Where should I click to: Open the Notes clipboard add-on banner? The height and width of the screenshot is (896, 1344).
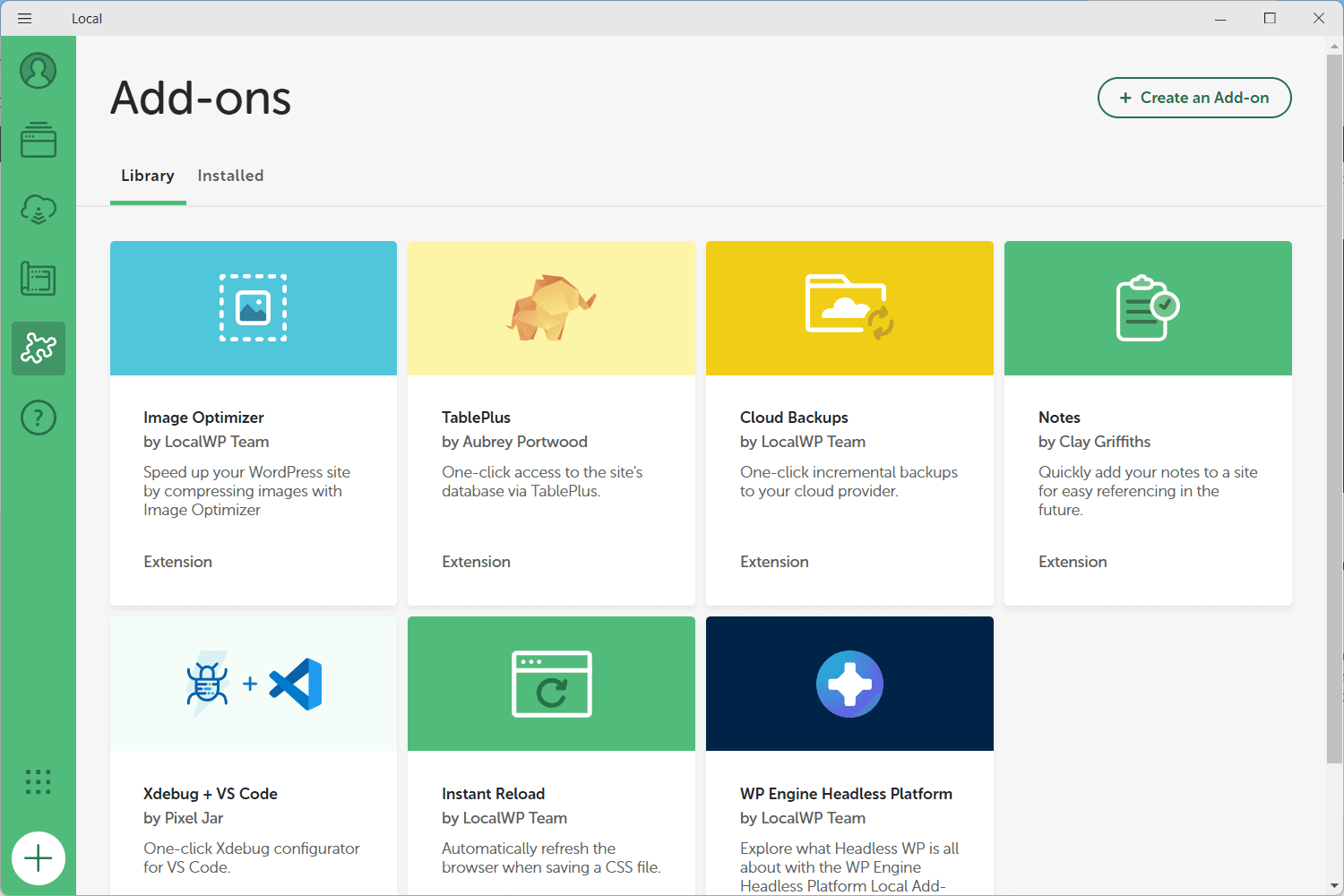coord(1148,308)
